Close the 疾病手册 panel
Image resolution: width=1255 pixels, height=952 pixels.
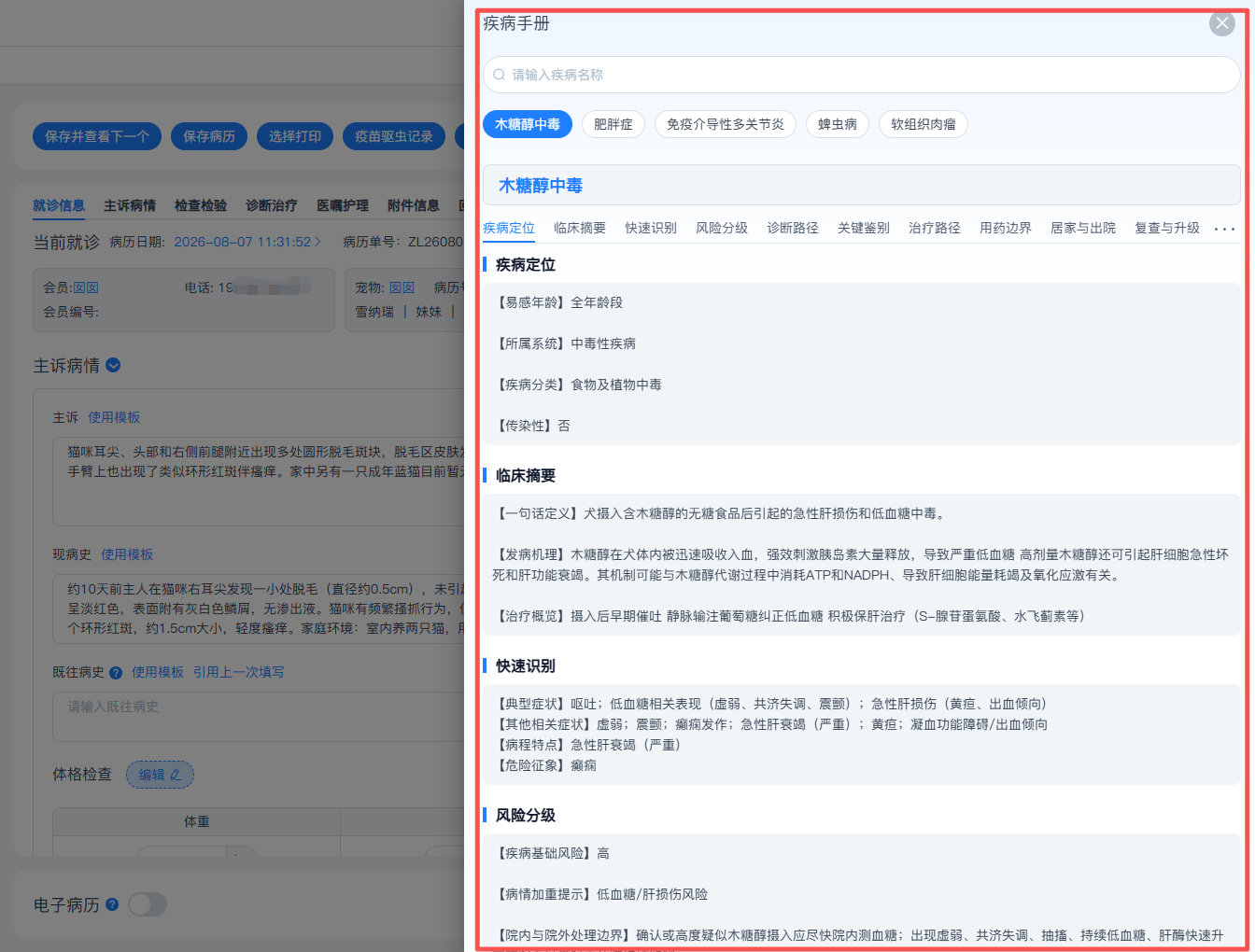(1221, 23)
